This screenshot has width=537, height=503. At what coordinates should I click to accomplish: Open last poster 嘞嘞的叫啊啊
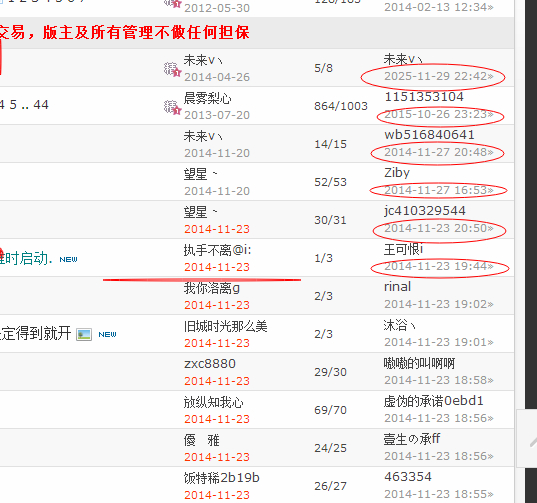[420, 363]
